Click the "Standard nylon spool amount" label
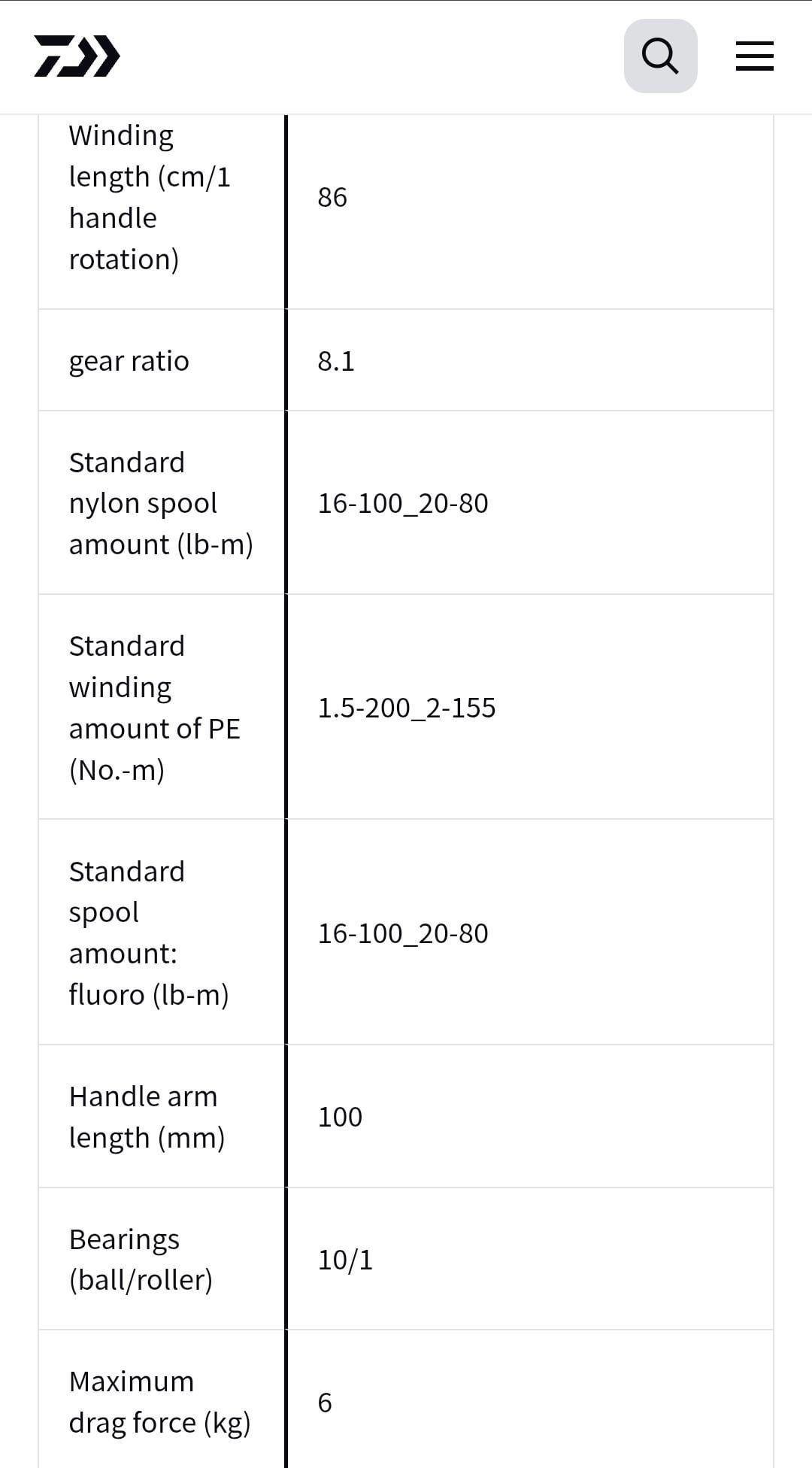 (x=161, y=503)
